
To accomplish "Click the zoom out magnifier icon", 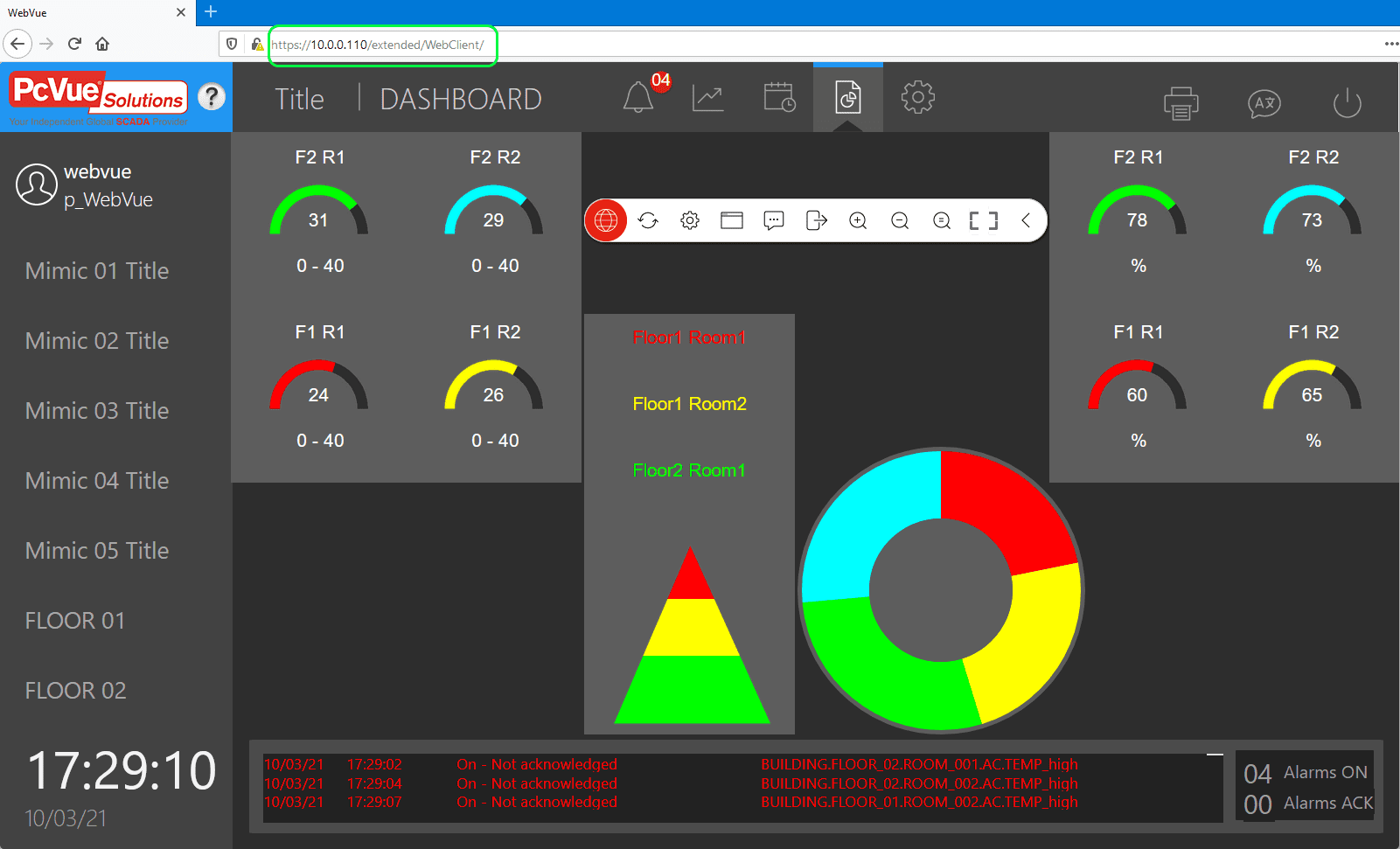I will click(x=900, y=220).
